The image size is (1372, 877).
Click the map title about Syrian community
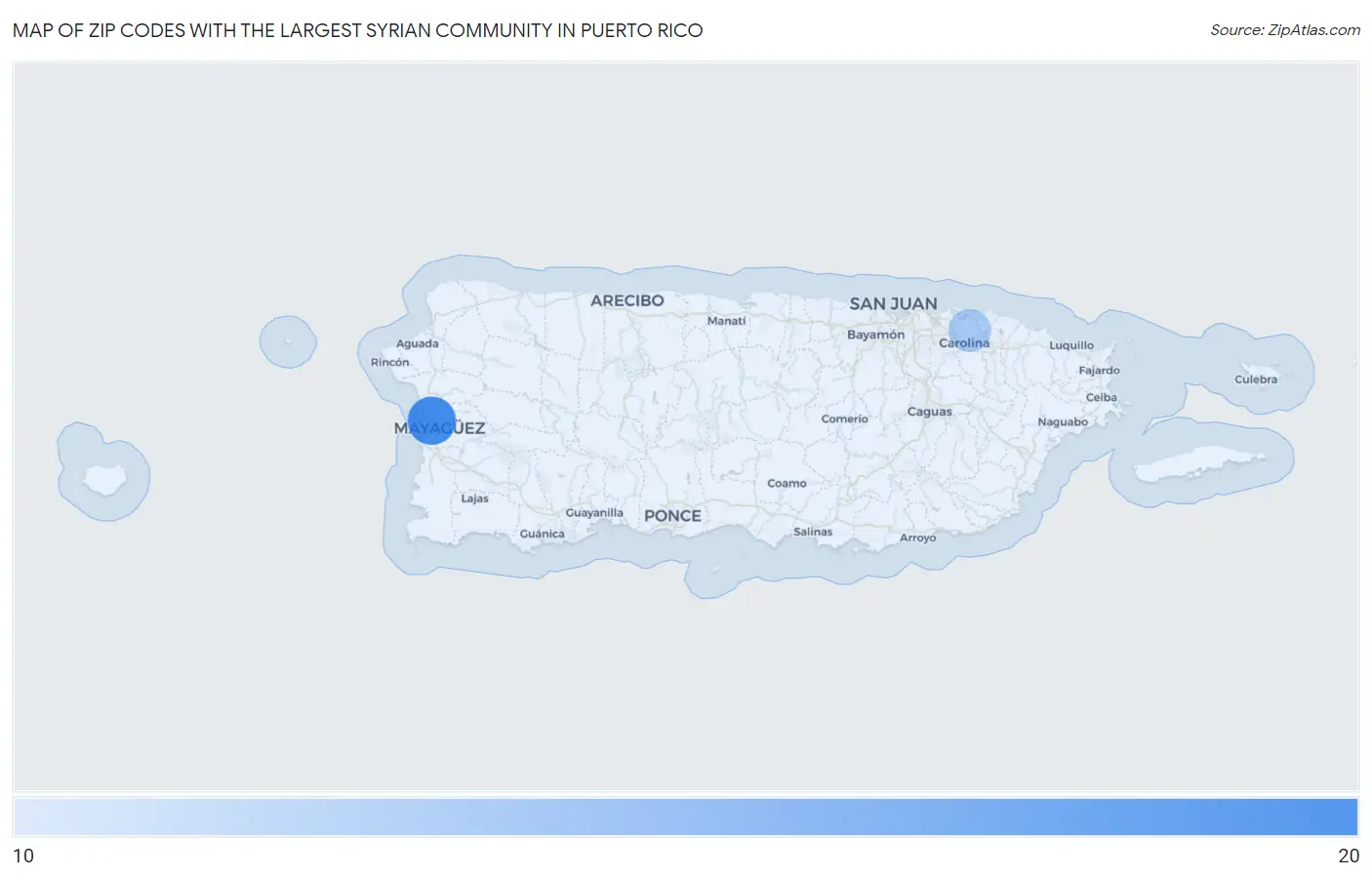point(358,30)
